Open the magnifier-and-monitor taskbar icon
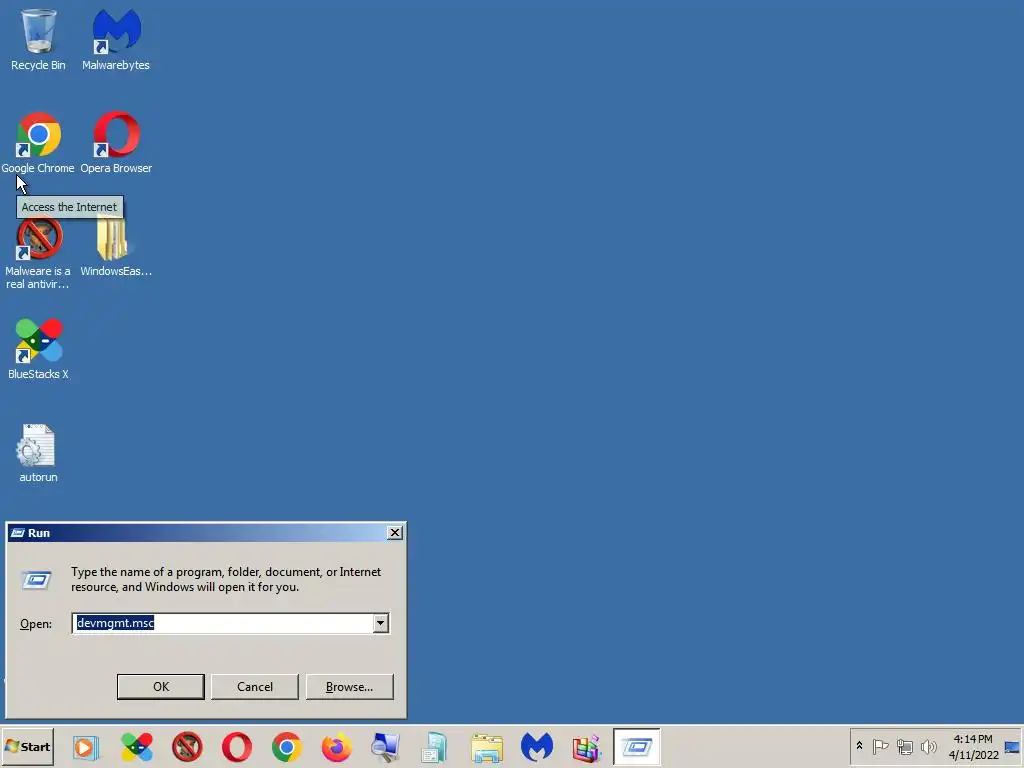 click(385, 747)
